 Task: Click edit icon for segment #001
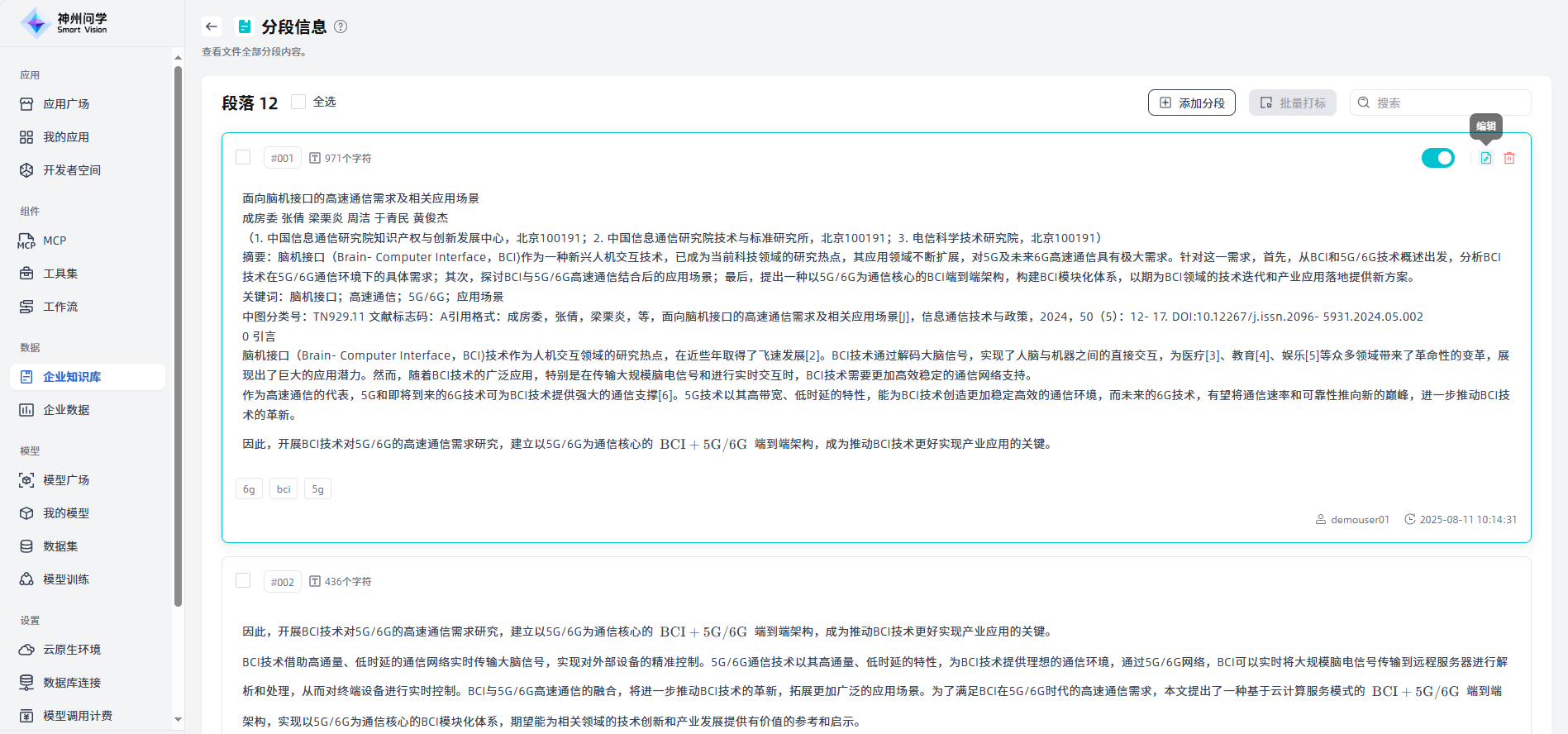1485,158
